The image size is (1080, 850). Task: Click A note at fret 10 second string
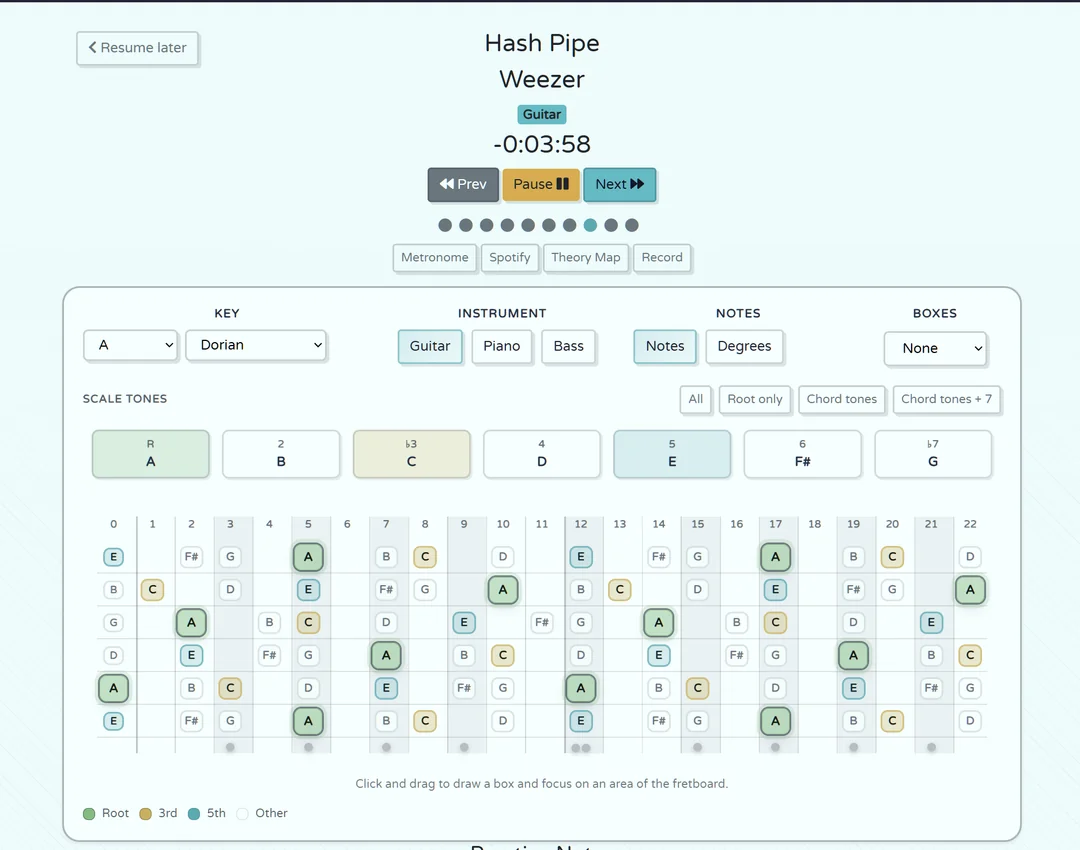[x=503, y=590]
